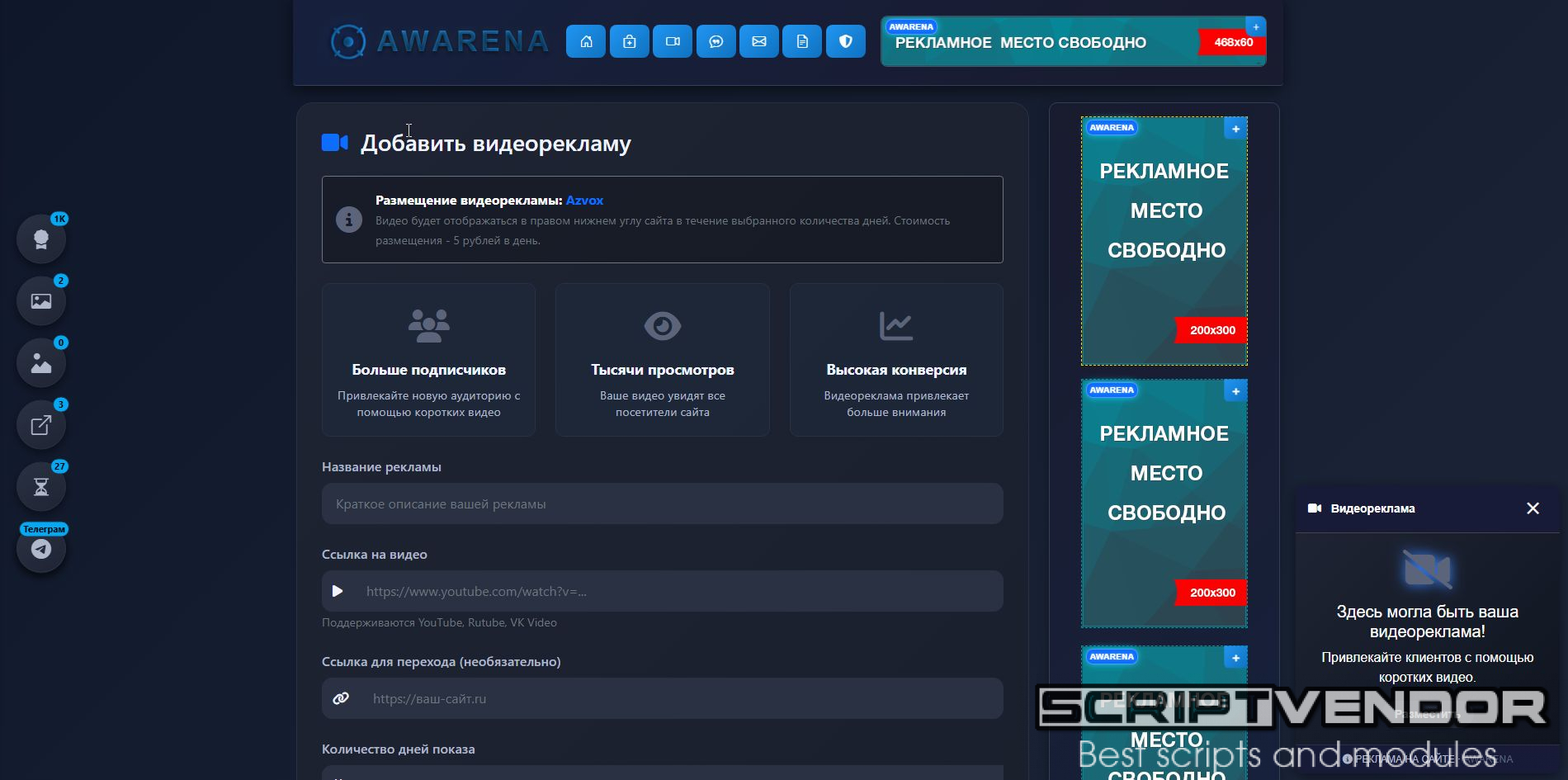The height and width of the screenshot is (780, 1568).
Task: Click the award ribbon sidebar icon with 1K badge
Action: (x=41, y=239)
